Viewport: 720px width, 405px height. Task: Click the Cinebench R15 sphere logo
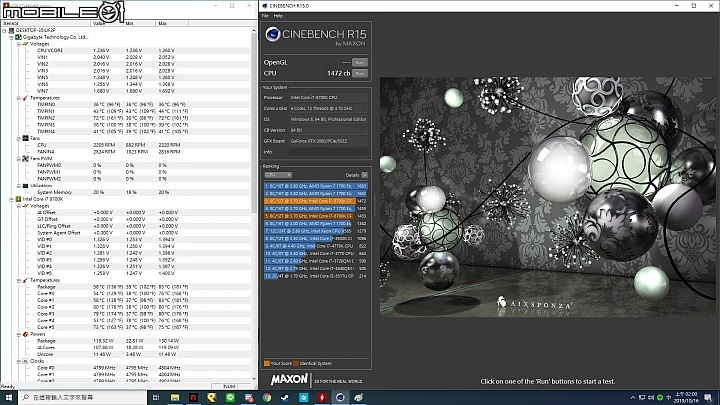(273, 34)
